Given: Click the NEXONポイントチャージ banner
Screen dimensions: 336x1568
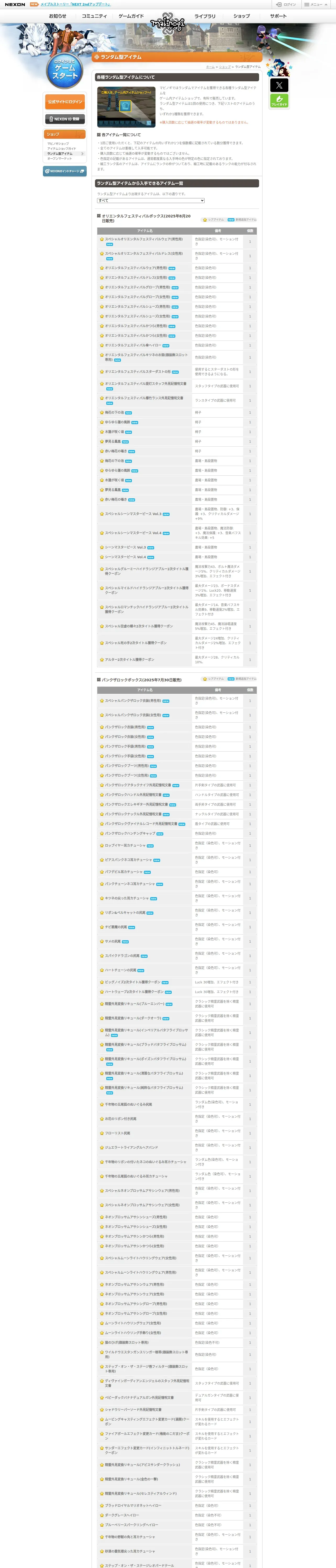Looking at the screenshot, I should tap(65, 171).
